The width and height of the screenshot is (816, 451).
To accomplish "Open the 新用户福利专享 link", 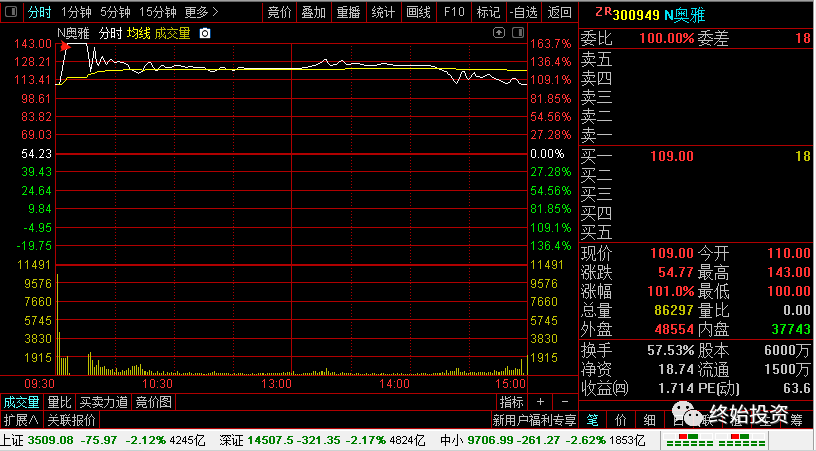I will tap(534, 419).
